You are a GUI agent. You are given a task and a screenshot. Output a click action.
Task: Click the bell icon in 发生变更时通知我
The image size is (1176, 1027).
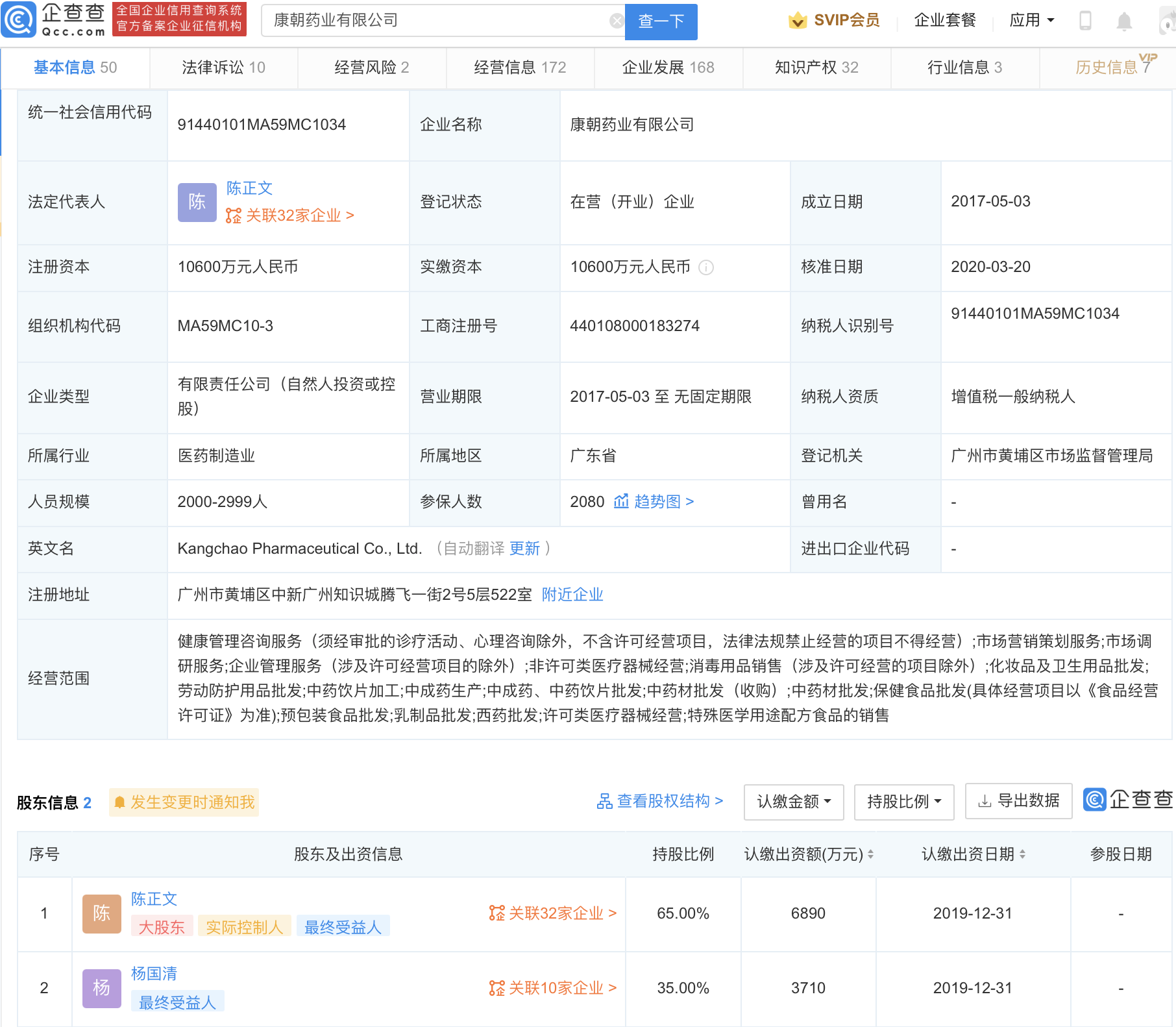[119, 803]
